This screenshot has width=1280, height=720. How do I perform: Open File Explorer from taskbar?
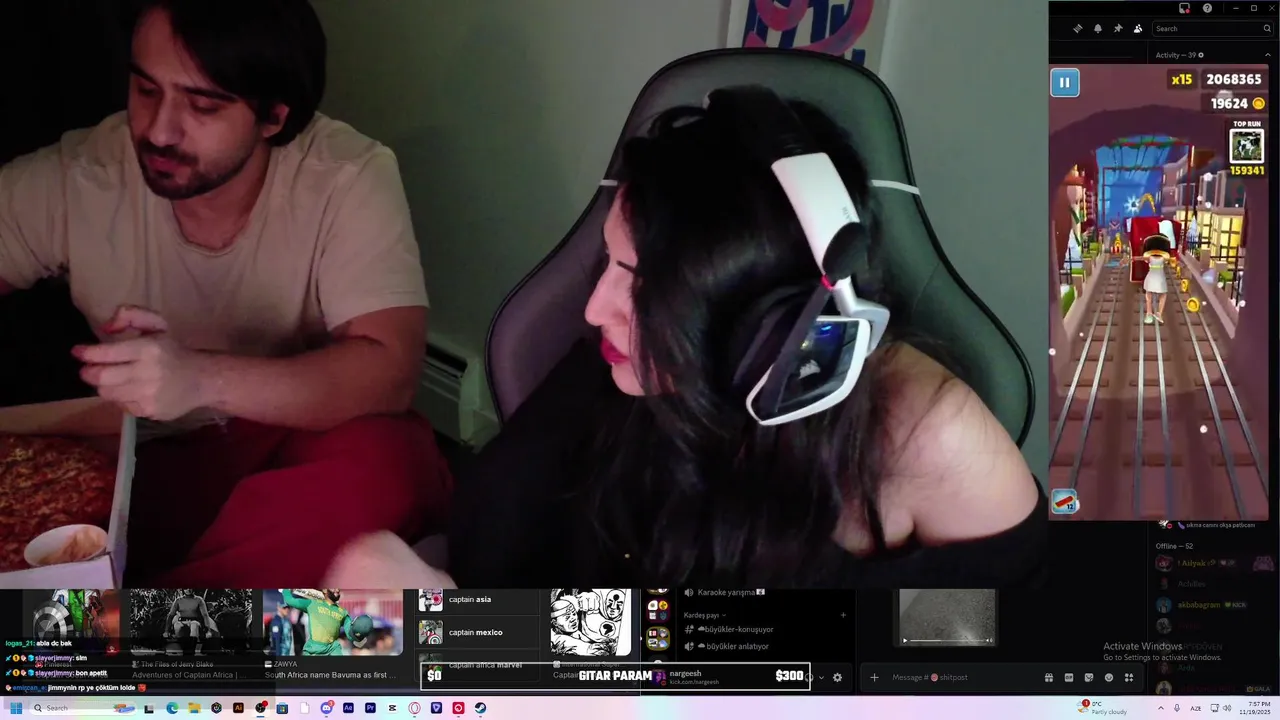194,708
